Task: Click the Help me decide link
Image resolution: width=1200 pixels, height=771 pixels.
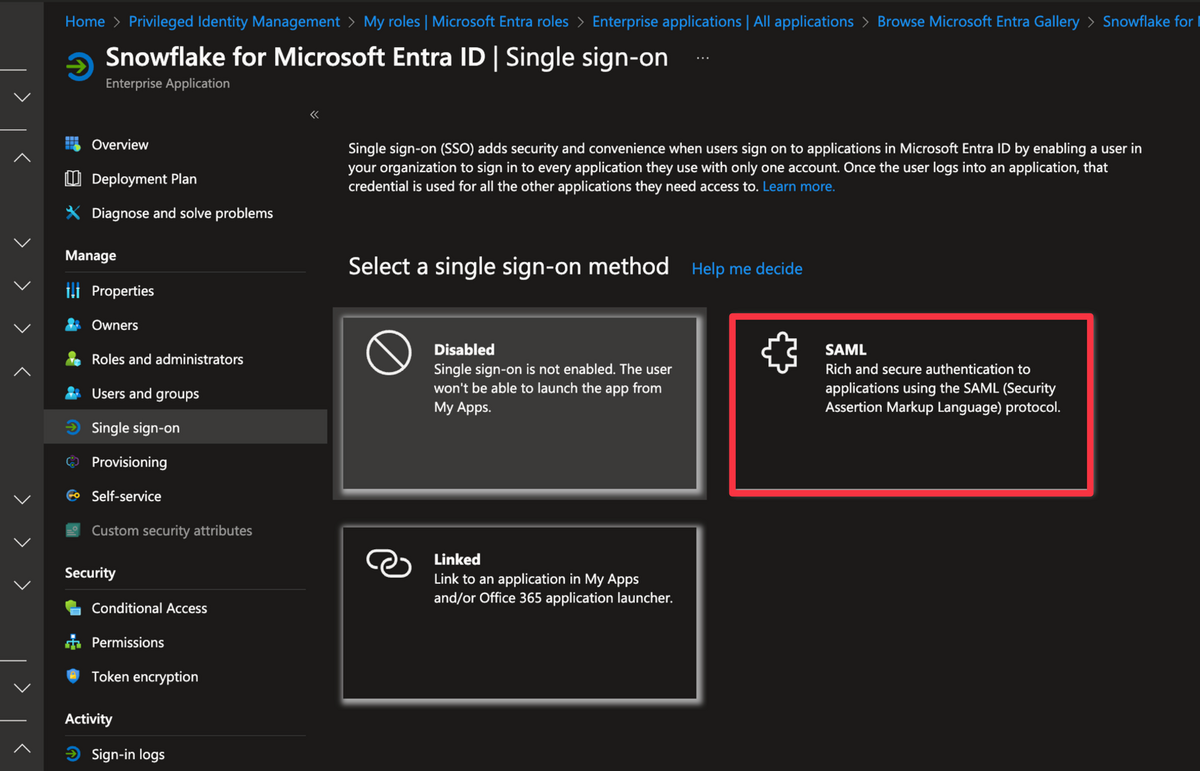Action: click(x=747, y=269)
